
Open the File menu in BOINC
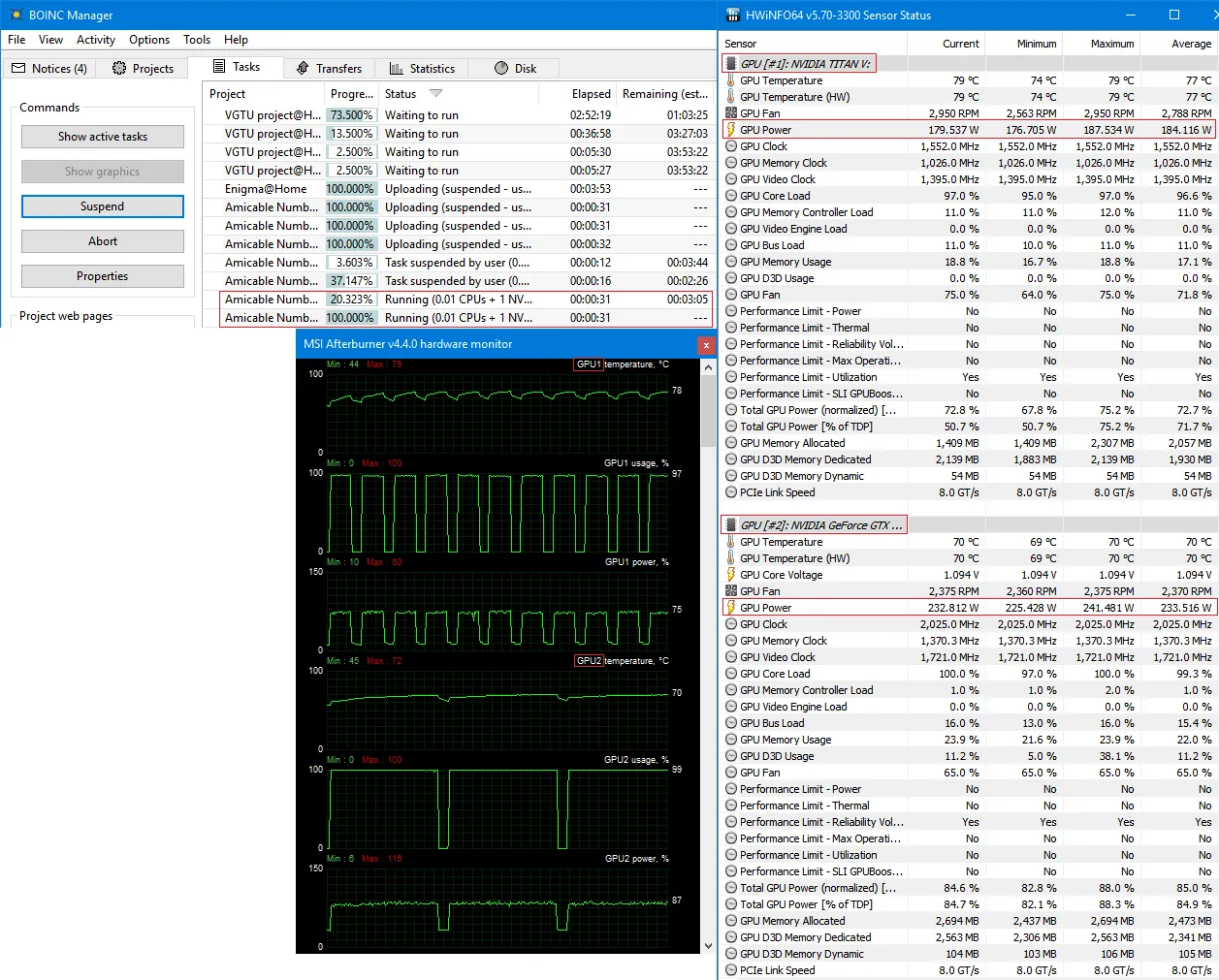pyautogui.click(x=16, y=40)
